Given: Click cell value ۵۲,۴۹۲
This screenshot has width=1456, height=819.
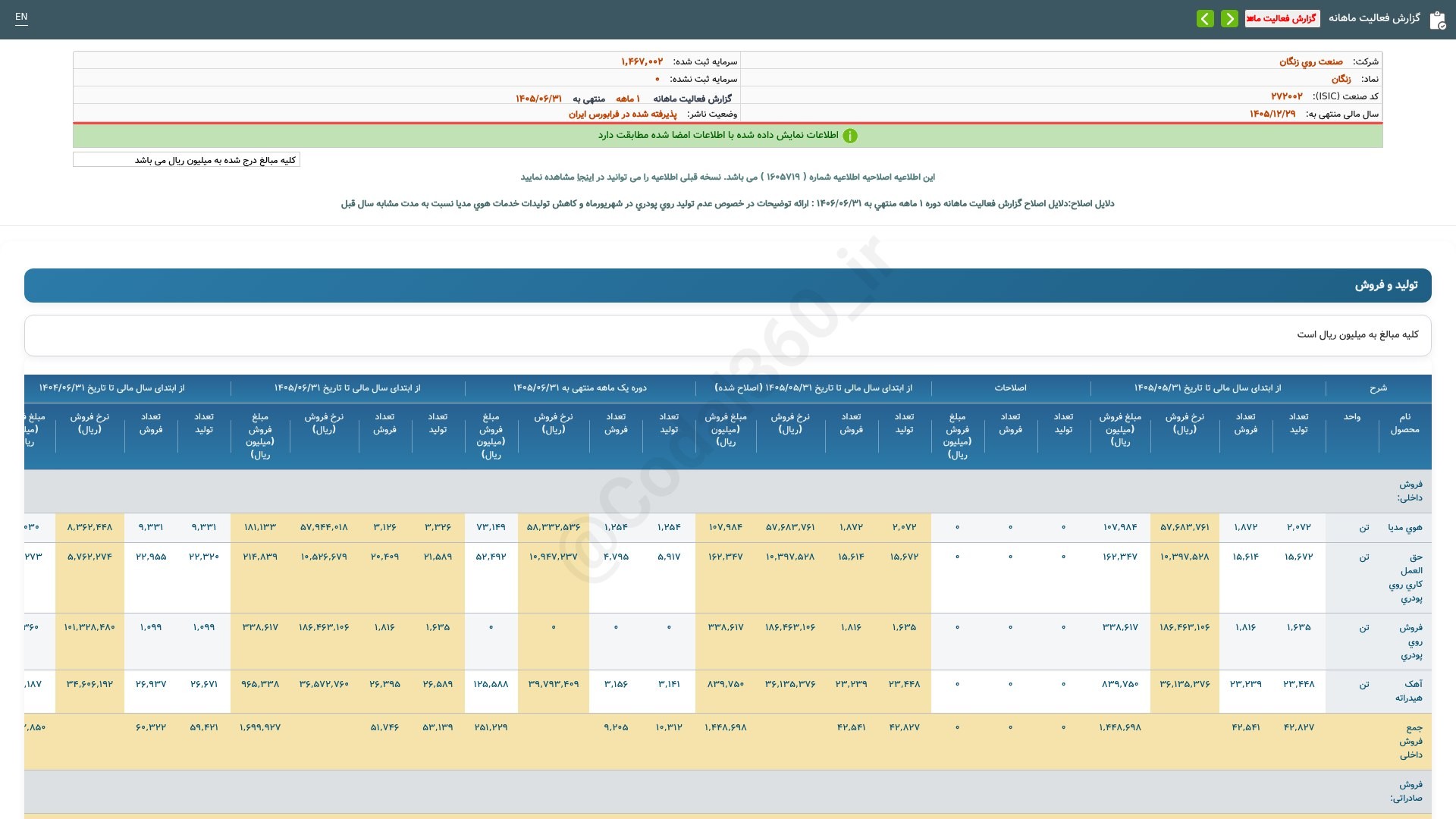Looking at the screenshot, I should tap(491, 557).
